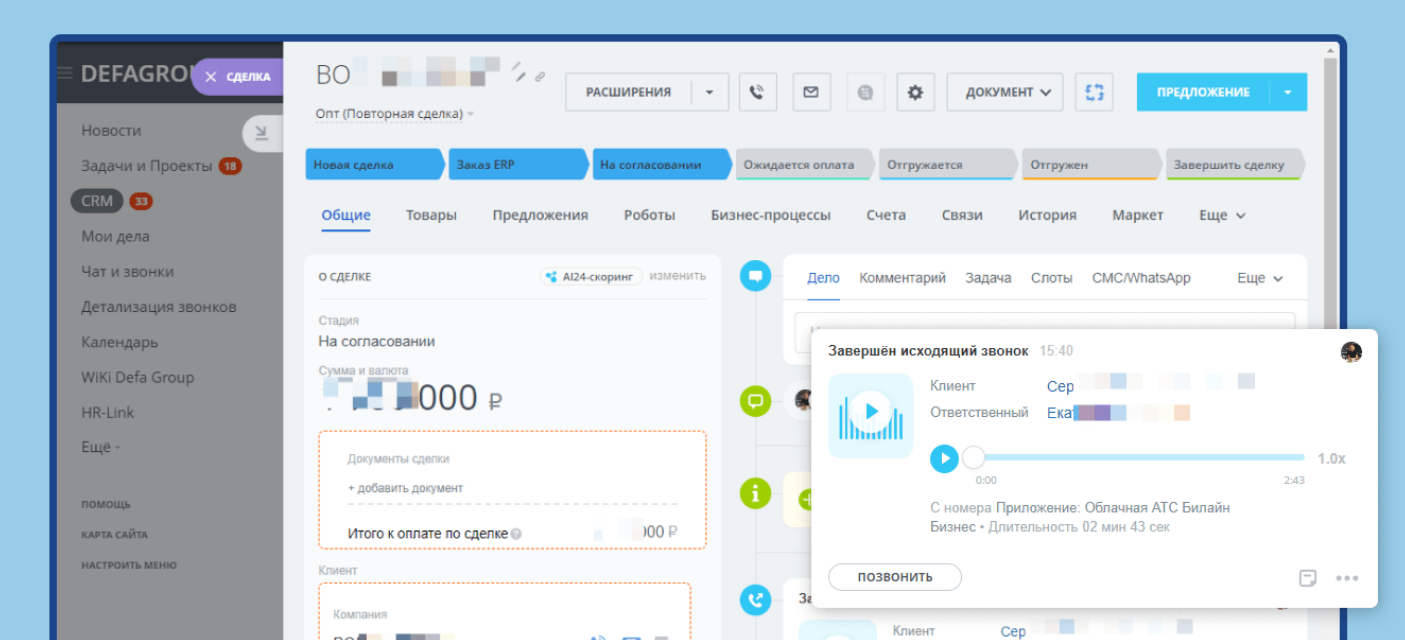Image resolution: width=1405 pixels, height=640 pixels.
Task: Expand the Еще menu of the deal tabs
Action: tap(1222, 215)
